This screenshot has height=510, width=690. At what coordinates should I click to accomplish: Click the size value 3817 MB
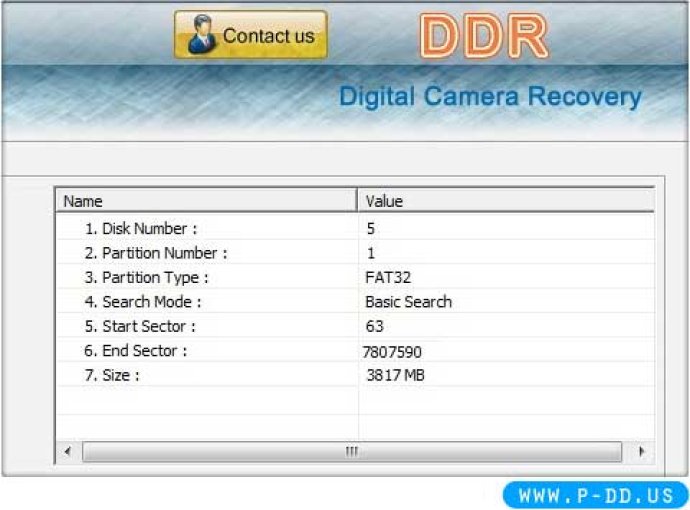[396, 375]
